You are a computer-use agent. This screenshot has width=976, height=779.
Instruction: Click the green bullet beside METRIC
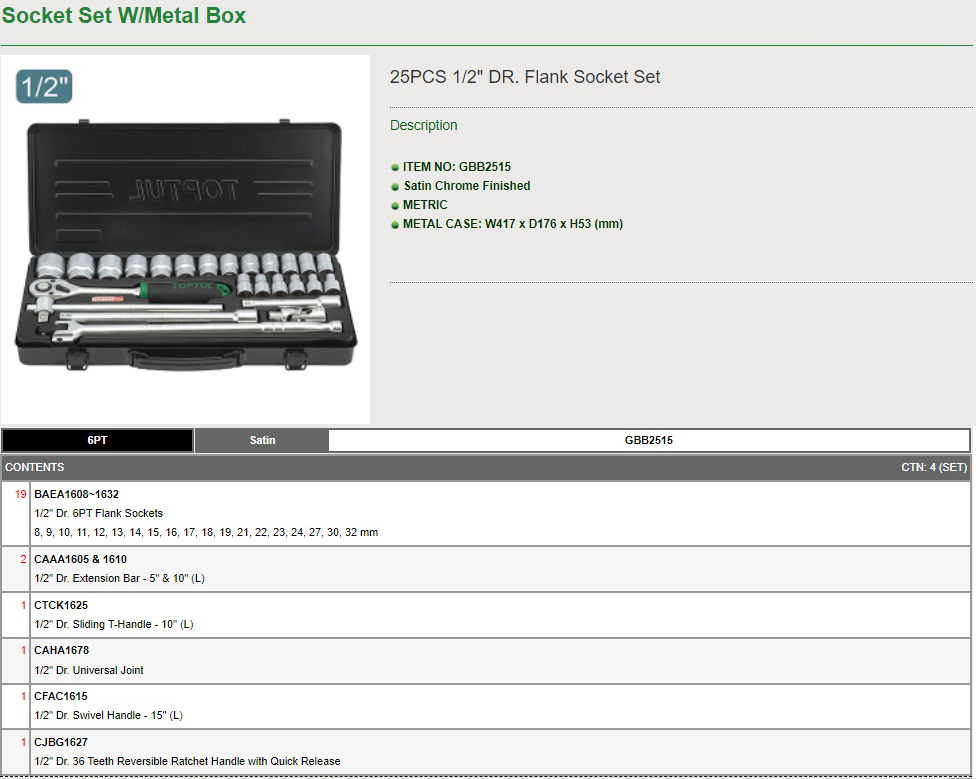[395, 206]
